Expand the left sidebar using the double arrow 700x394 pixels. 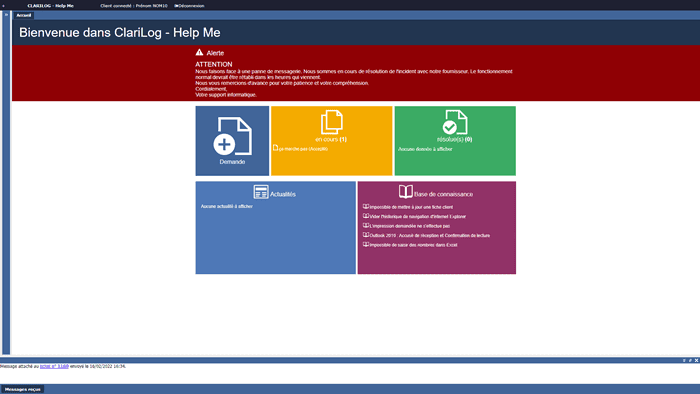6,15
